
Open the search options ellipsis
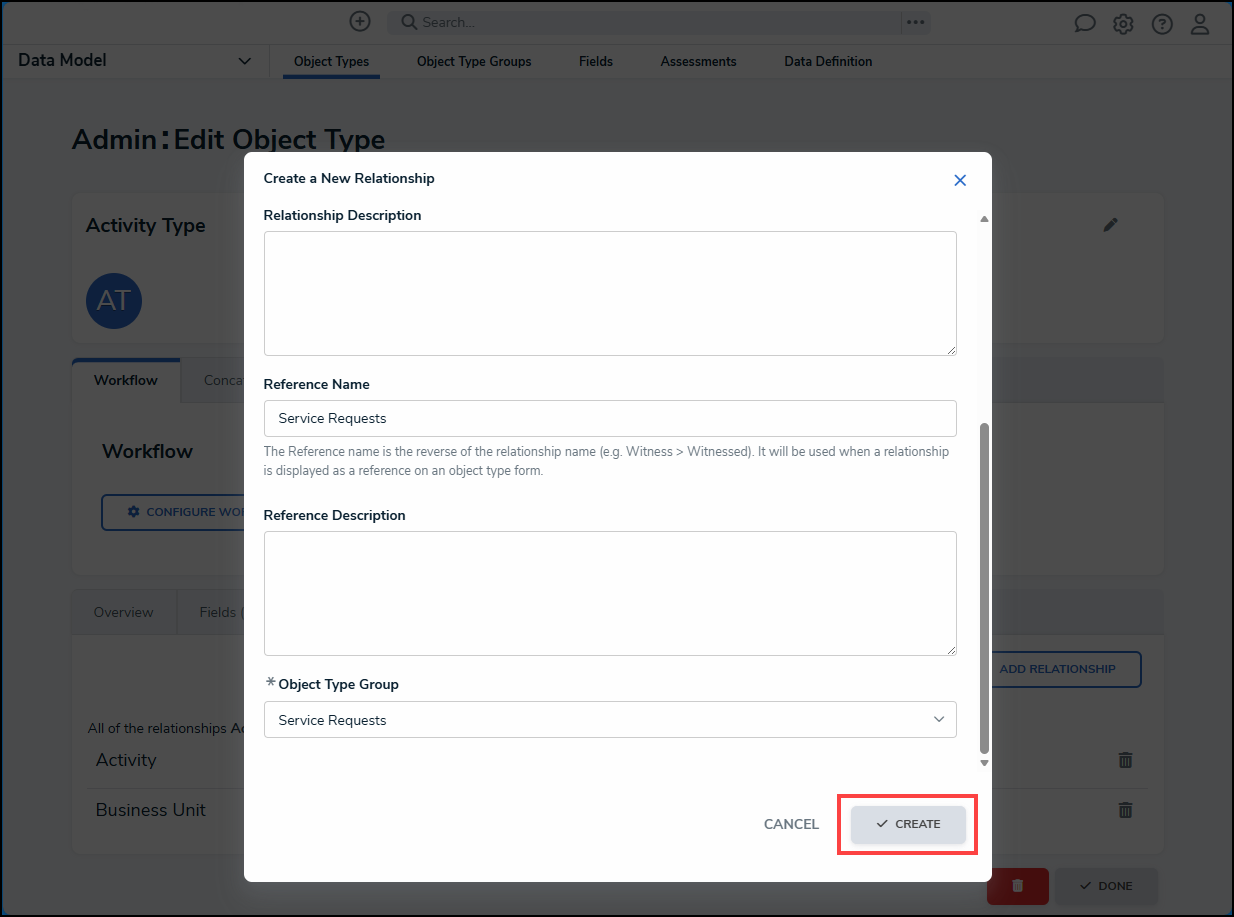point(915,22)
